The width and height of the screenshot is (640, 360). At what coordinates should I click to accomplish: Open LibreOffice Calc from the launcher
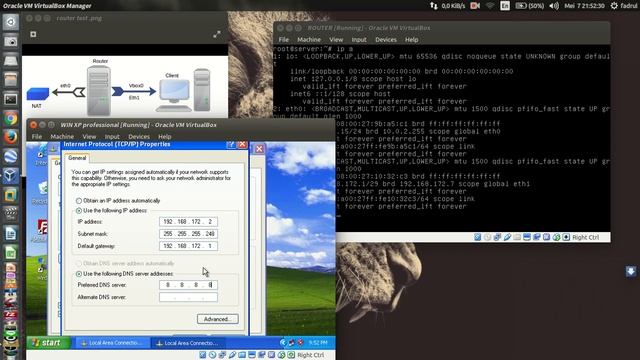11,253
